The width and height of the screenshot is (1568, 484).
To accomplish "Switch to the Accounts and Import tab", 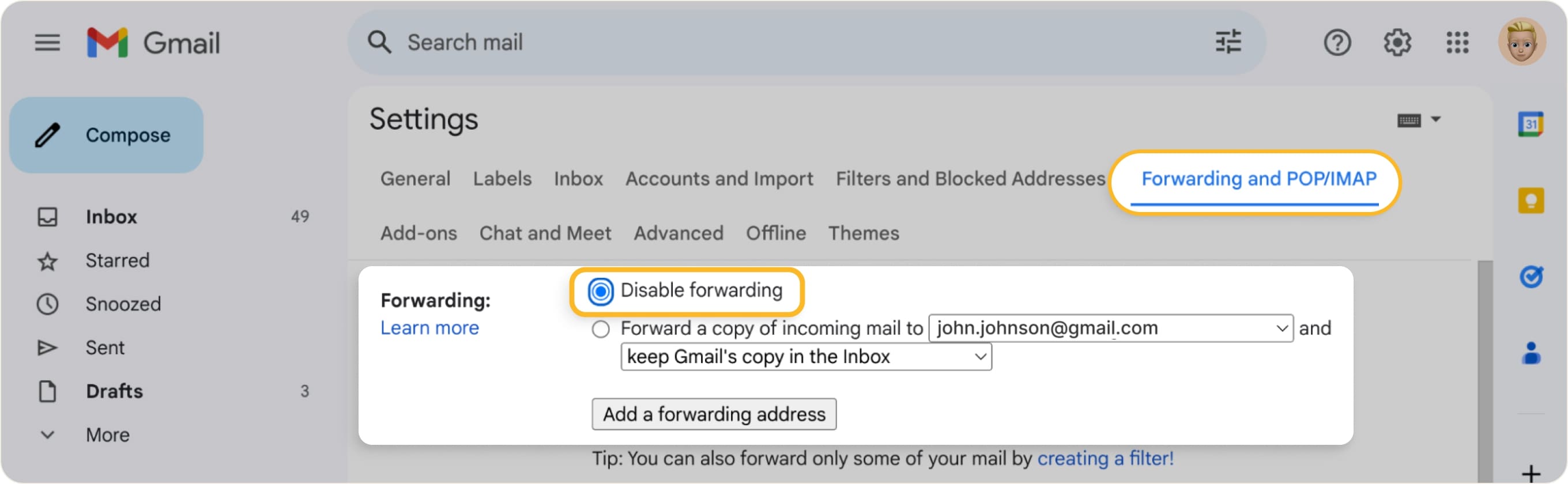I will click(x=719, y=178).
